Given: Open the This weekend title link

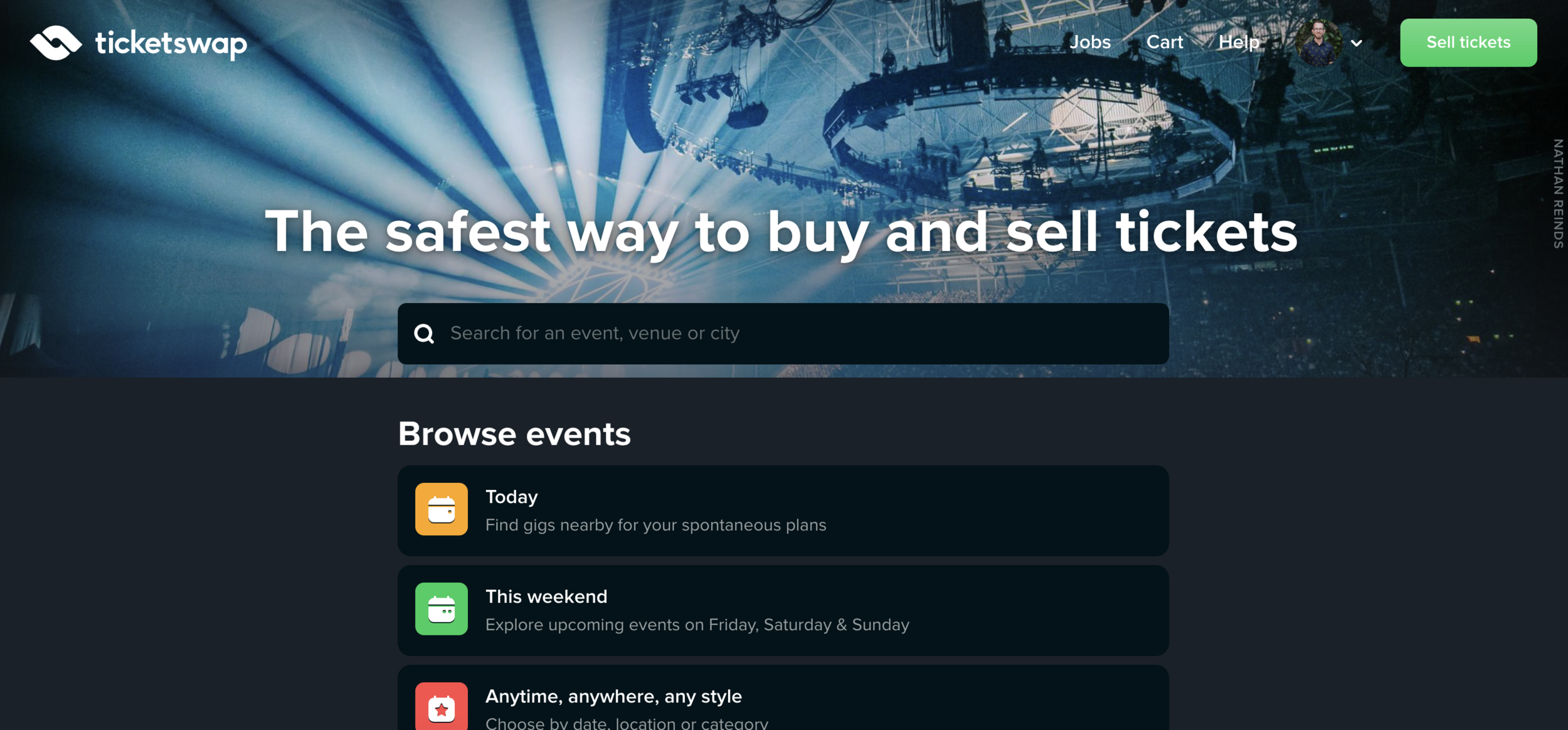Looking at the screenshot, I should tap(546, 596).
